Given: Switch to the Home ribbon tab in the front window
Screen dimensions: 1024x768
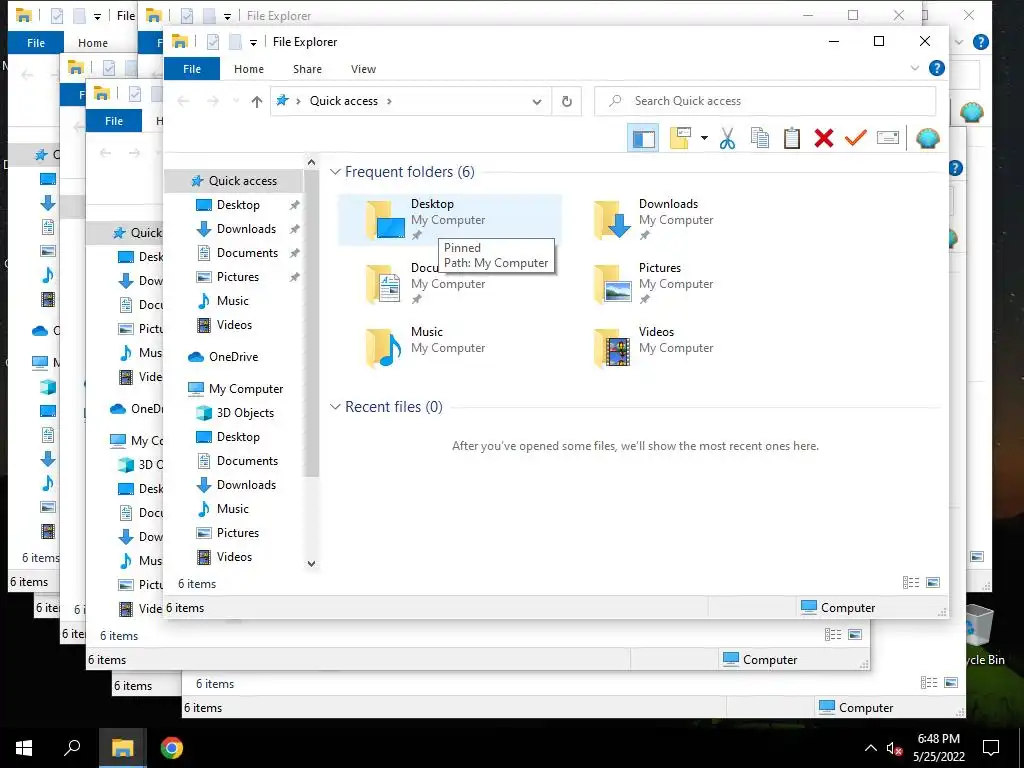Looking at the screenshot, I should (x=249, y=69).
